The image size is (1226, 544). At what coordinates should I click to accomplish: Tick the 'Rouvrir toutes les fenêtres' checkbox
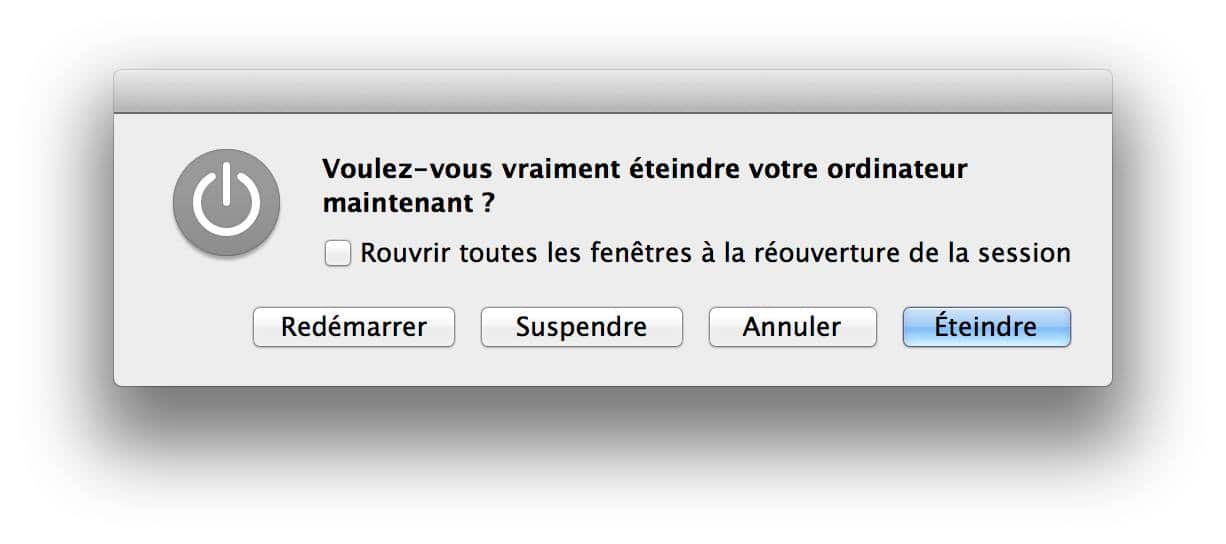click(x=338, y=254)
